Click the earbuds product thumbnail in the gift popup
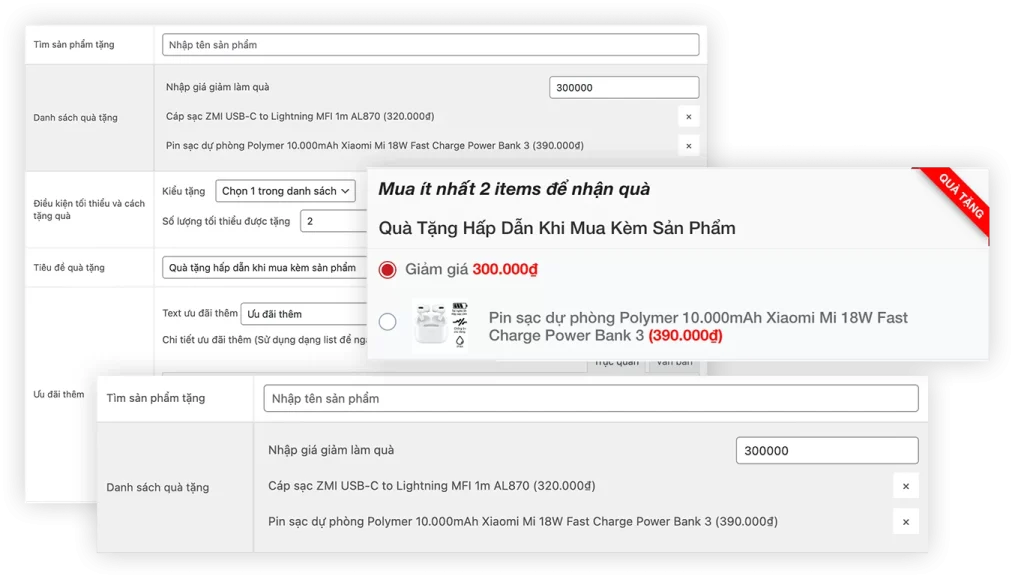This screenshot has width=1024, height=576. pyautogui.click(x=440, y=324)
